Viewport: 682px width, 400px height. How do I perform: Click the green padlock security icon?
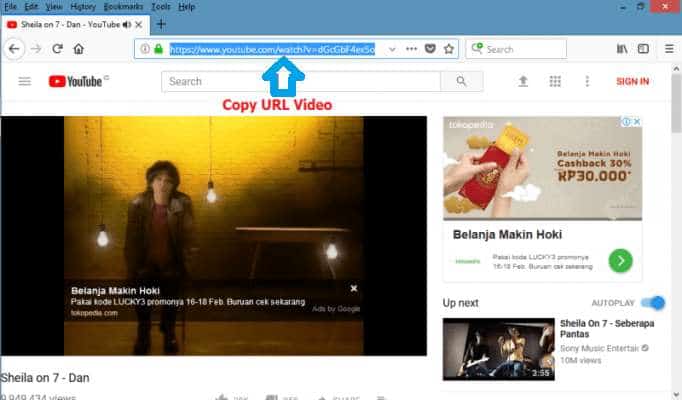[x=159, y=49]
